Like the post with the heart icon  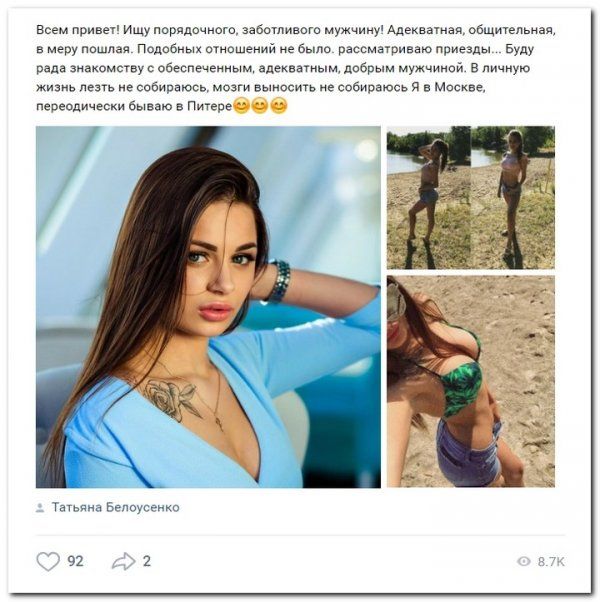point(48,561)
